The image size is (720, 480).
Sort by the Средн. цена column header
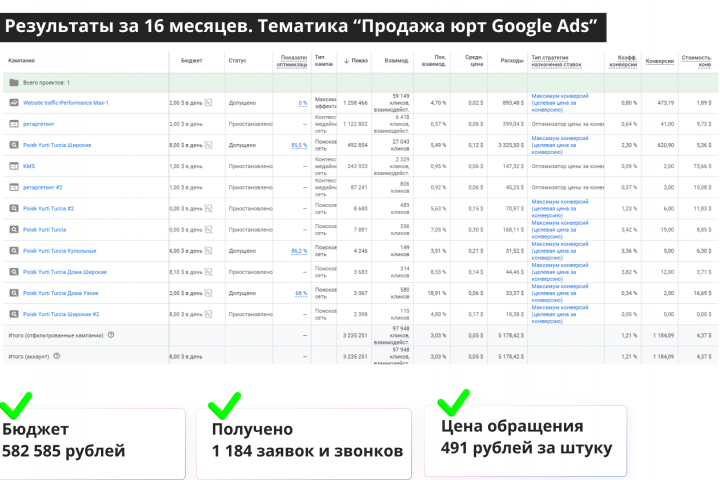point(474,61)
